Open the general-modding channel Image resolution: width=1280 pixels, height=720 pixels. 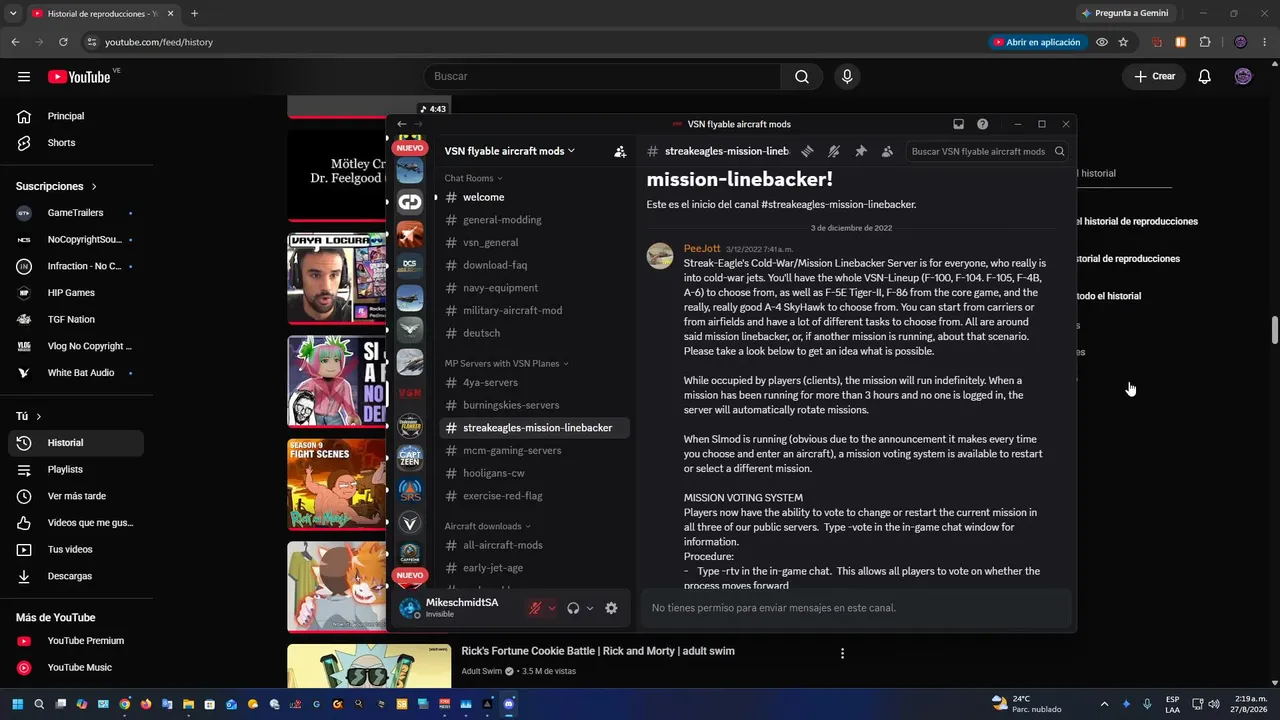tap(534, 220)
